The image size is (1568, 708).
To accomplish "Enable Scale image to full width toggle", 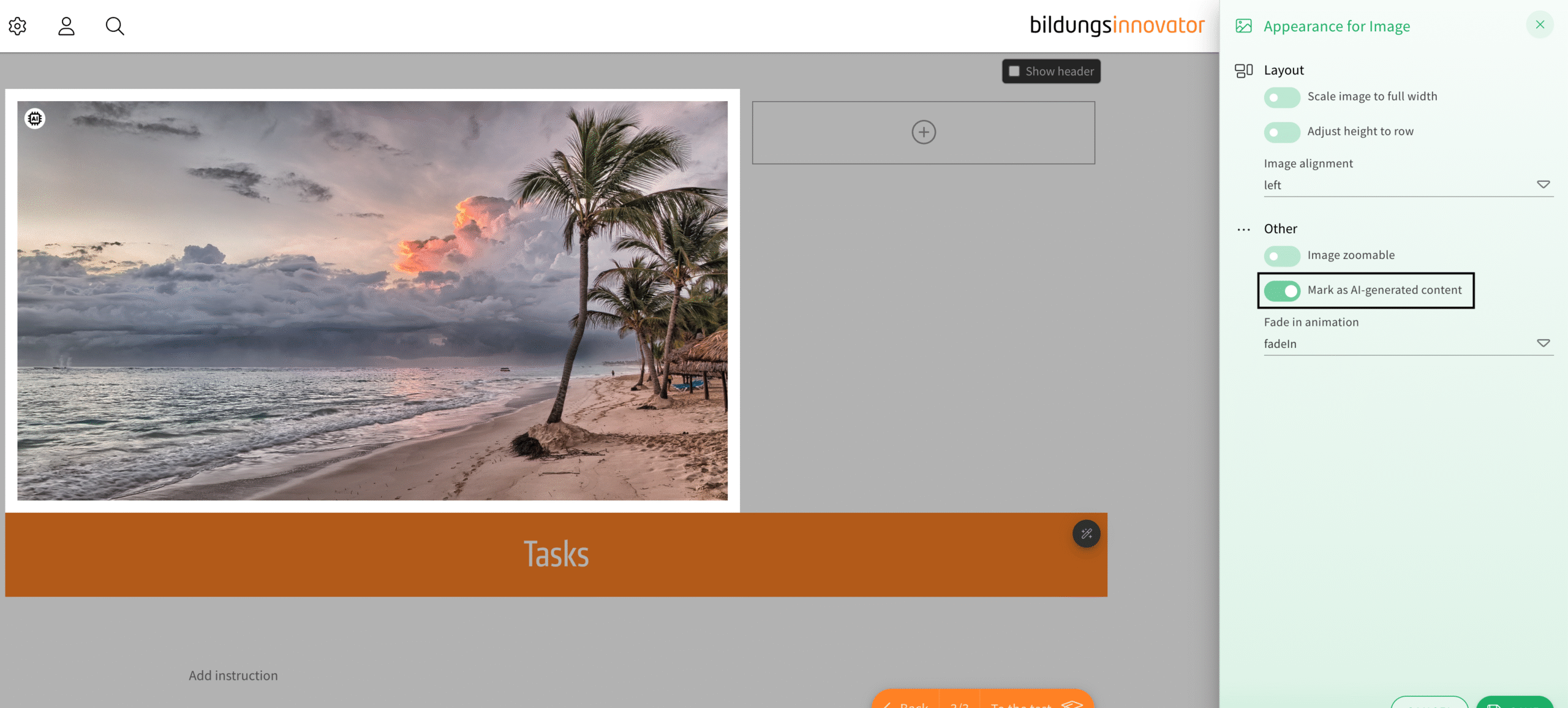I will (1281, 97).
